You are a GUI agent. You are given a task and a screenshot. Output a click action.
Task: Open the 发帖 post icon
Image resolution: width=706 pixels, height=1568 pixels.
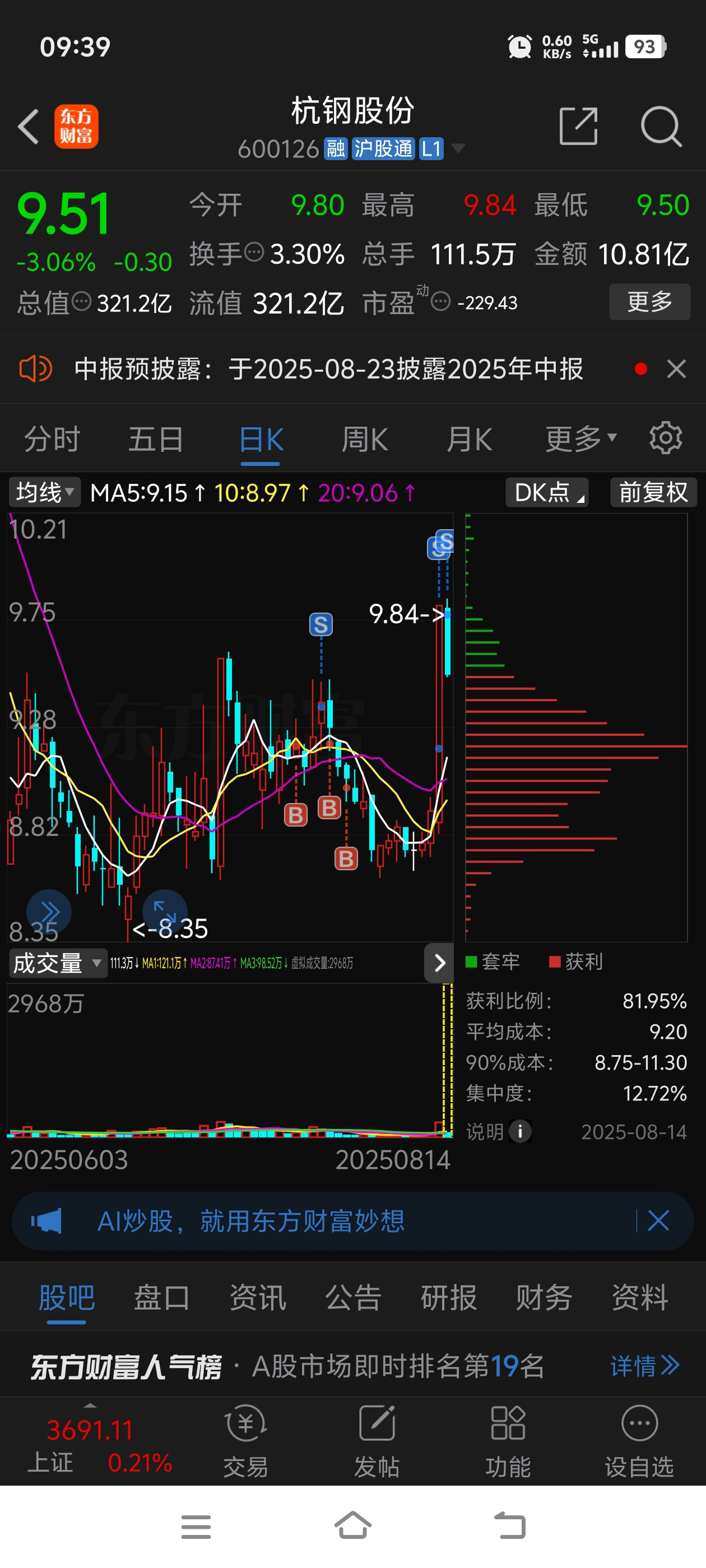click(x=377, y=1441)
